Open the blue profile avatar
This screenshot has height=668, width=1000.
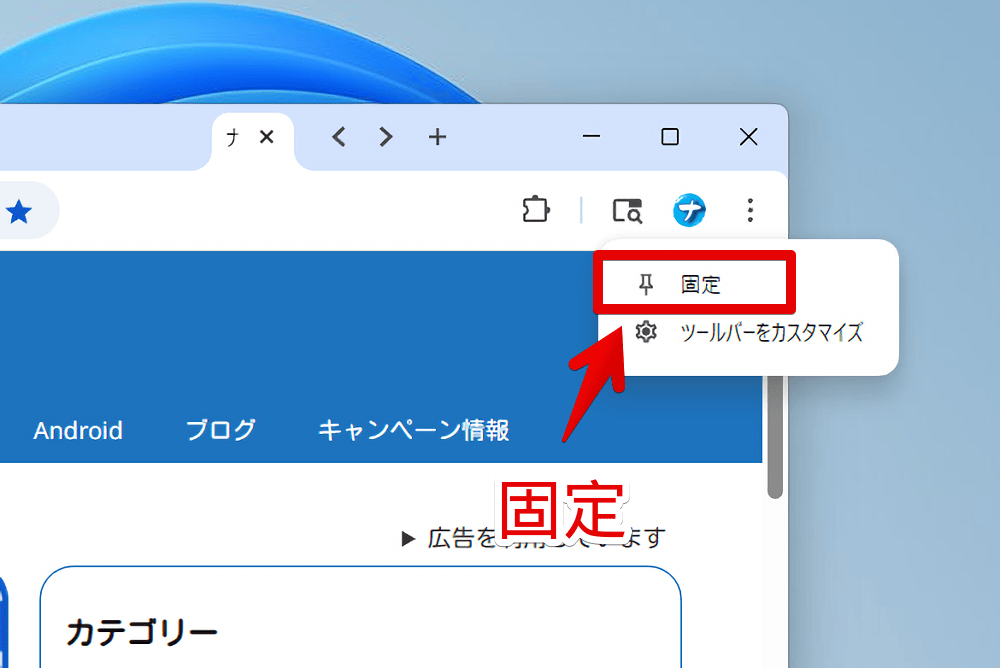pos(689,210)
